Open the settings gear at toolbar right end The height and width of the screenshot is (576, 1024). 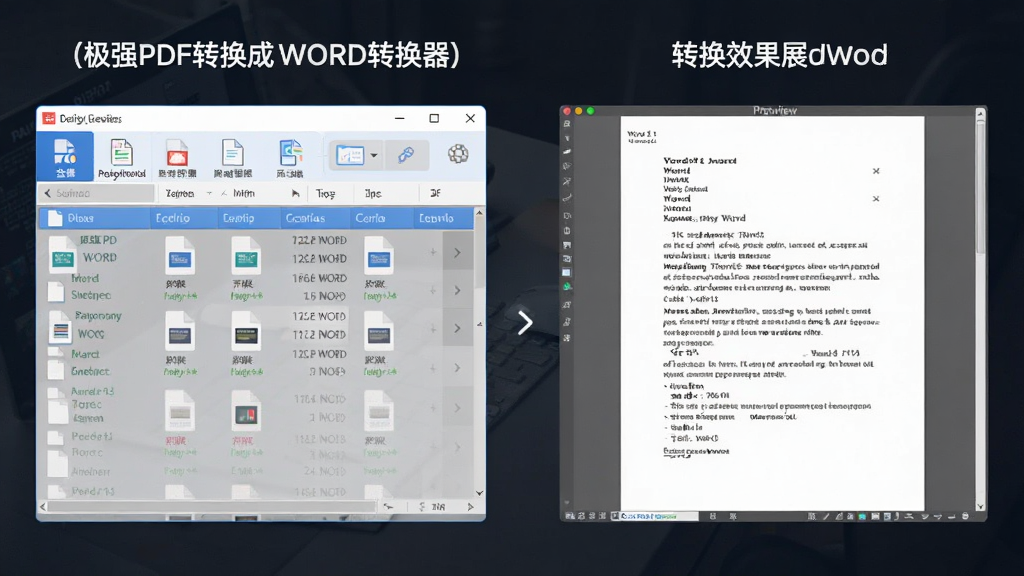[x=458, y=154]
